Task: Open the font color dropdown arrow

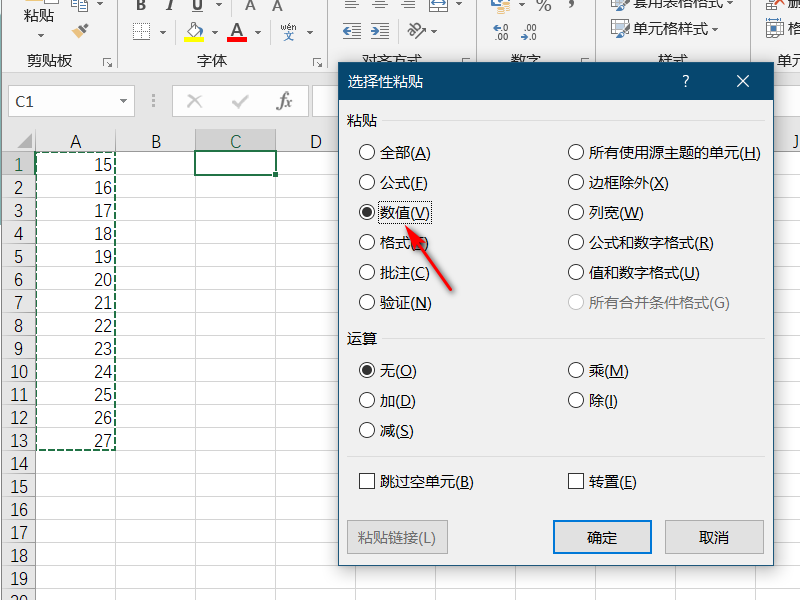Action: (256, 31)
